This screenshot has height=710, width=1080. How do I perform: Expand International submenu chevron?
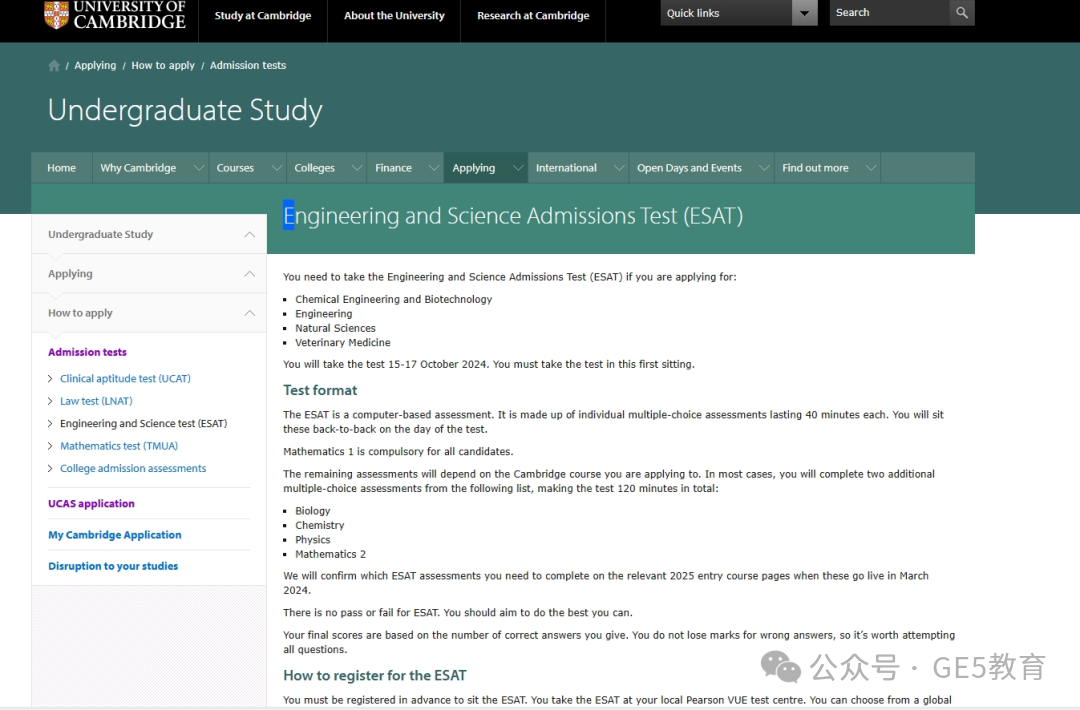619,168
